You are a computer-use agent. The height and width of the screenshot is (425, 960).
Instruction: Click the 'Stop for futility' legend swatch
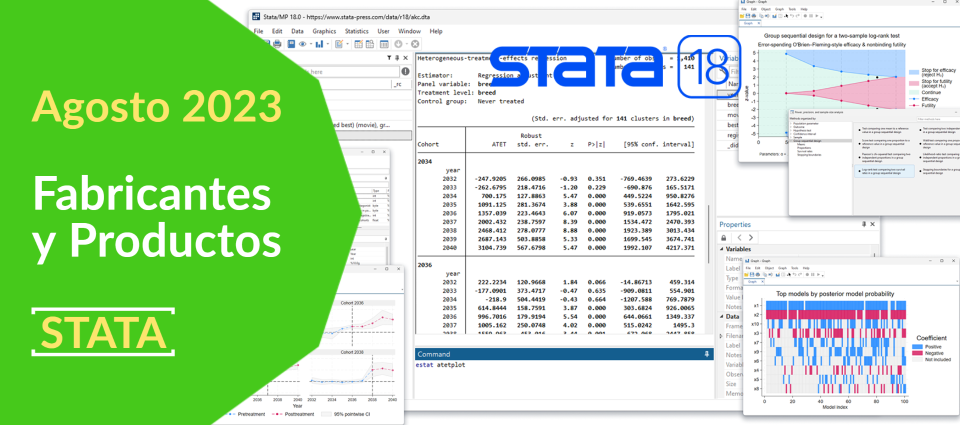[914, 83]
